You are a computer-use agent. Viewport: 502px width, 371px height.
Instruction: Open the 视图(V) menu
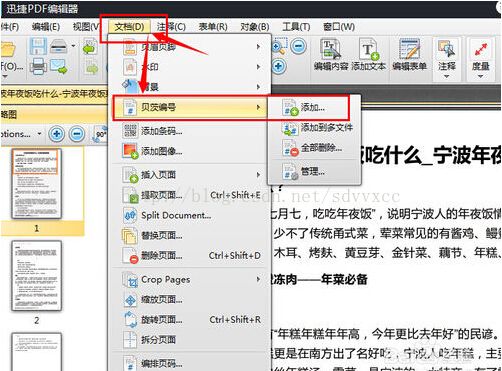pos(86,27)
